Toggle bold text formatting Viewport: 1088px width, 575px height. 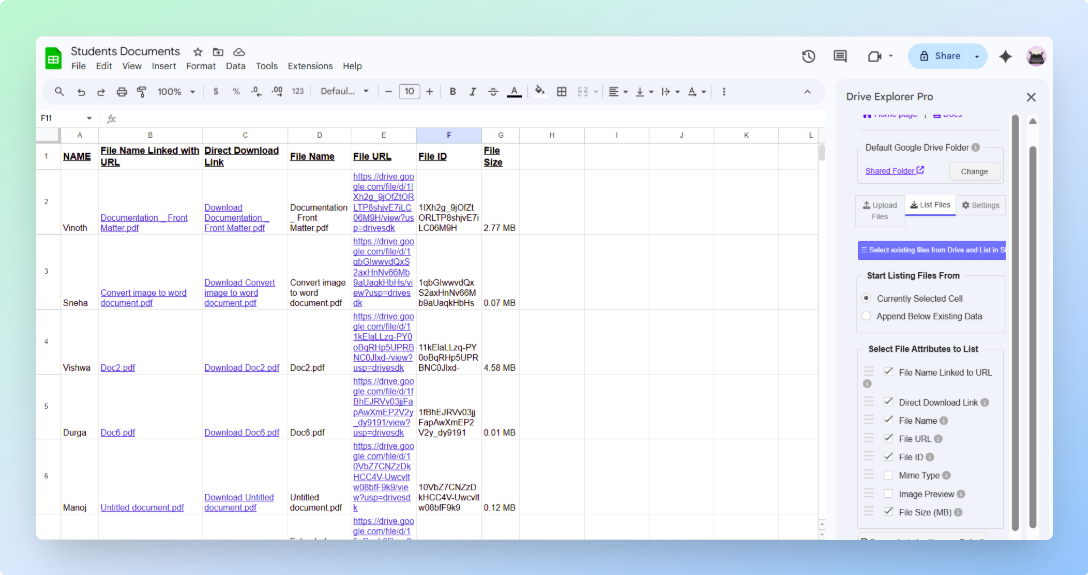453,92
